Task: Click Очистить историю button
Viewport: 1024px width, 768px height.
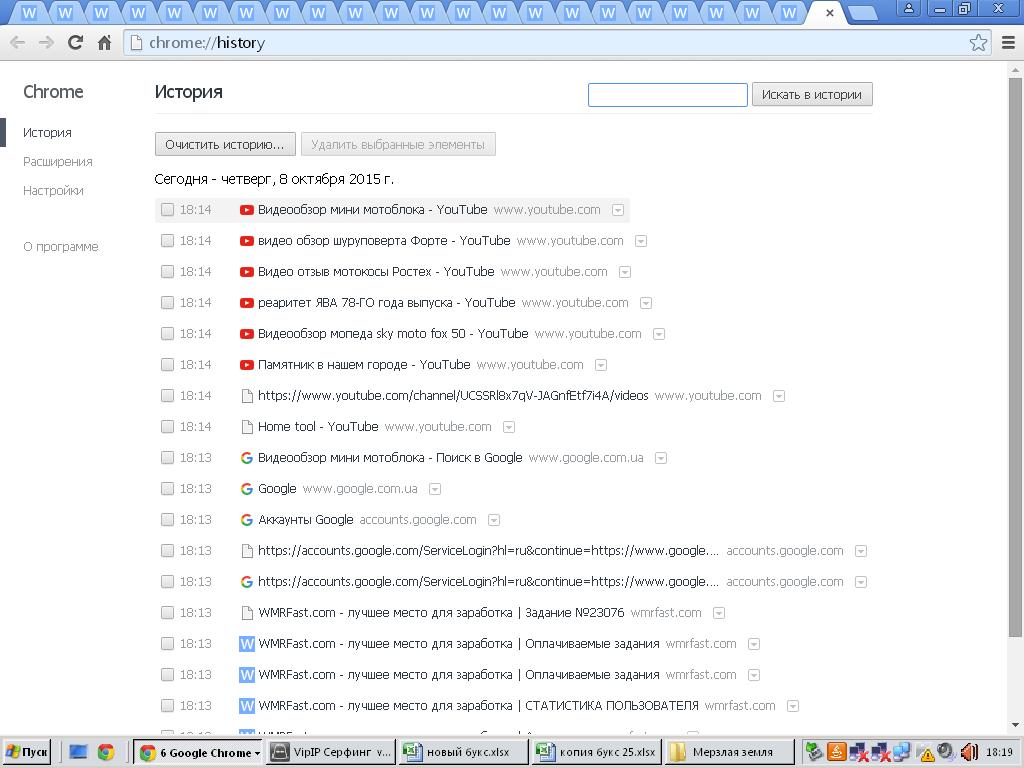Action: coord(225,144)
